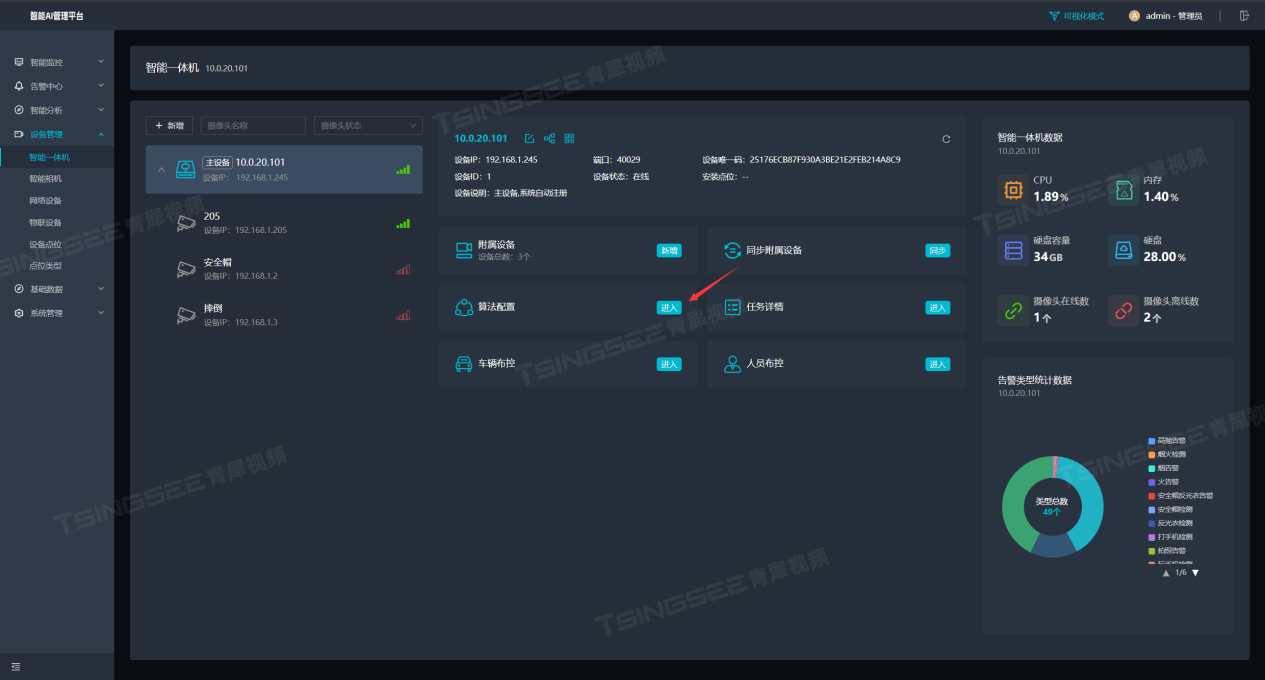Image resolution: width=1265 pixels, height=680 pixels.
Task: Go to previous legend page arrow
Action: point(1165,573)
